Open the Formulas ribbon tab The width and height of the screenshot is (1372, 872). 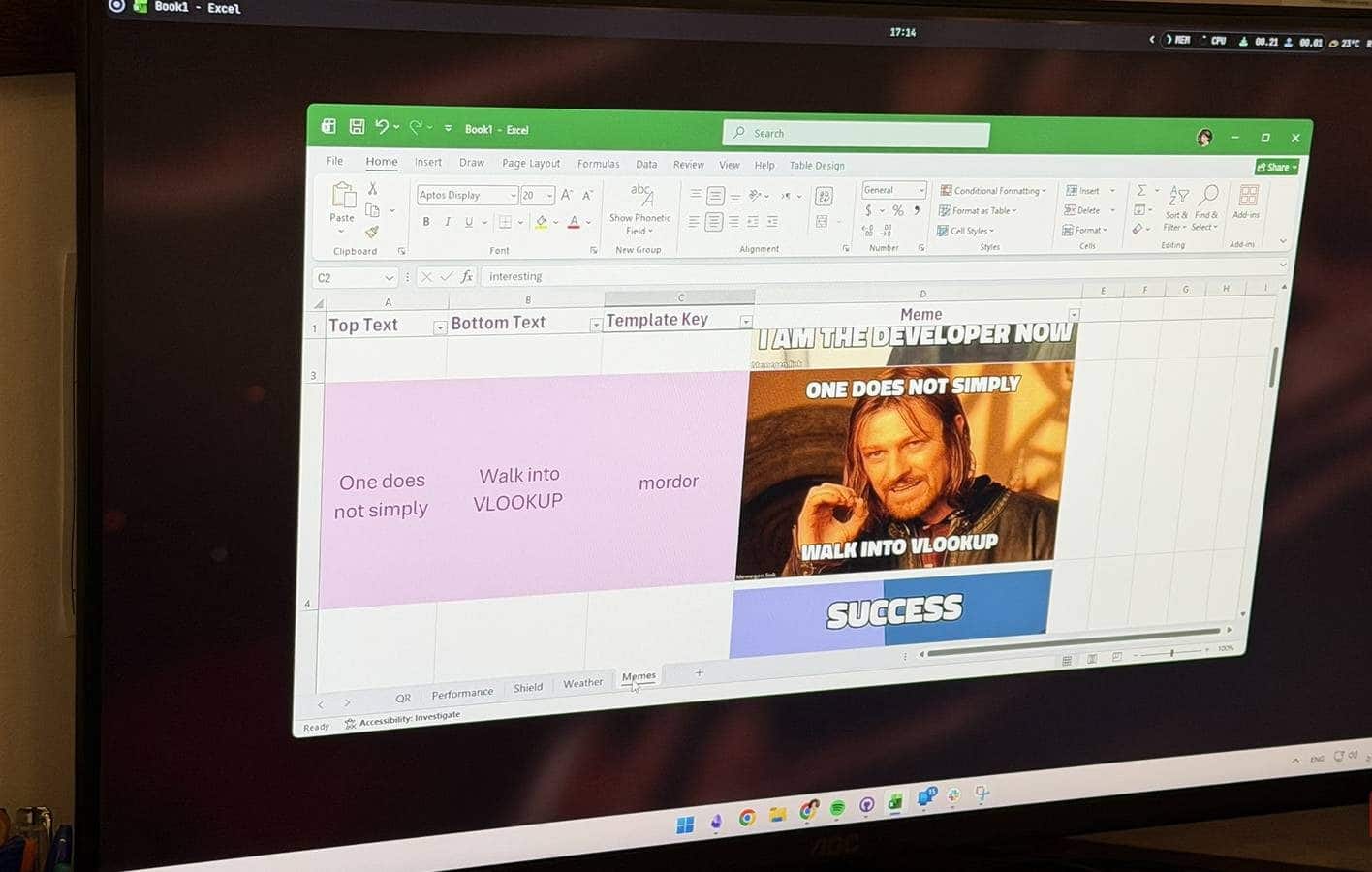pos(598,164)
